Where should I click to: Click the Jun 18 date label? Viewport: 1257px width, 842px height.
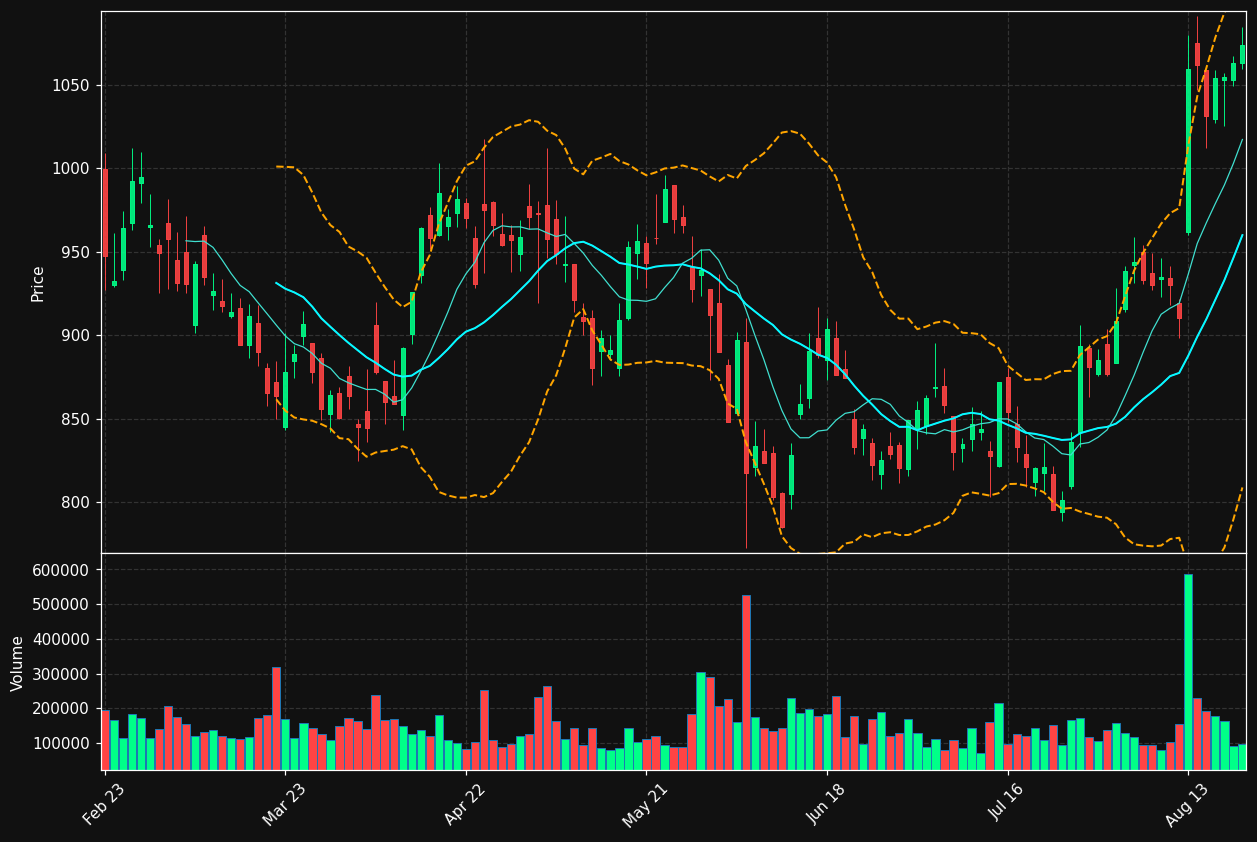(x=827, y=804)
